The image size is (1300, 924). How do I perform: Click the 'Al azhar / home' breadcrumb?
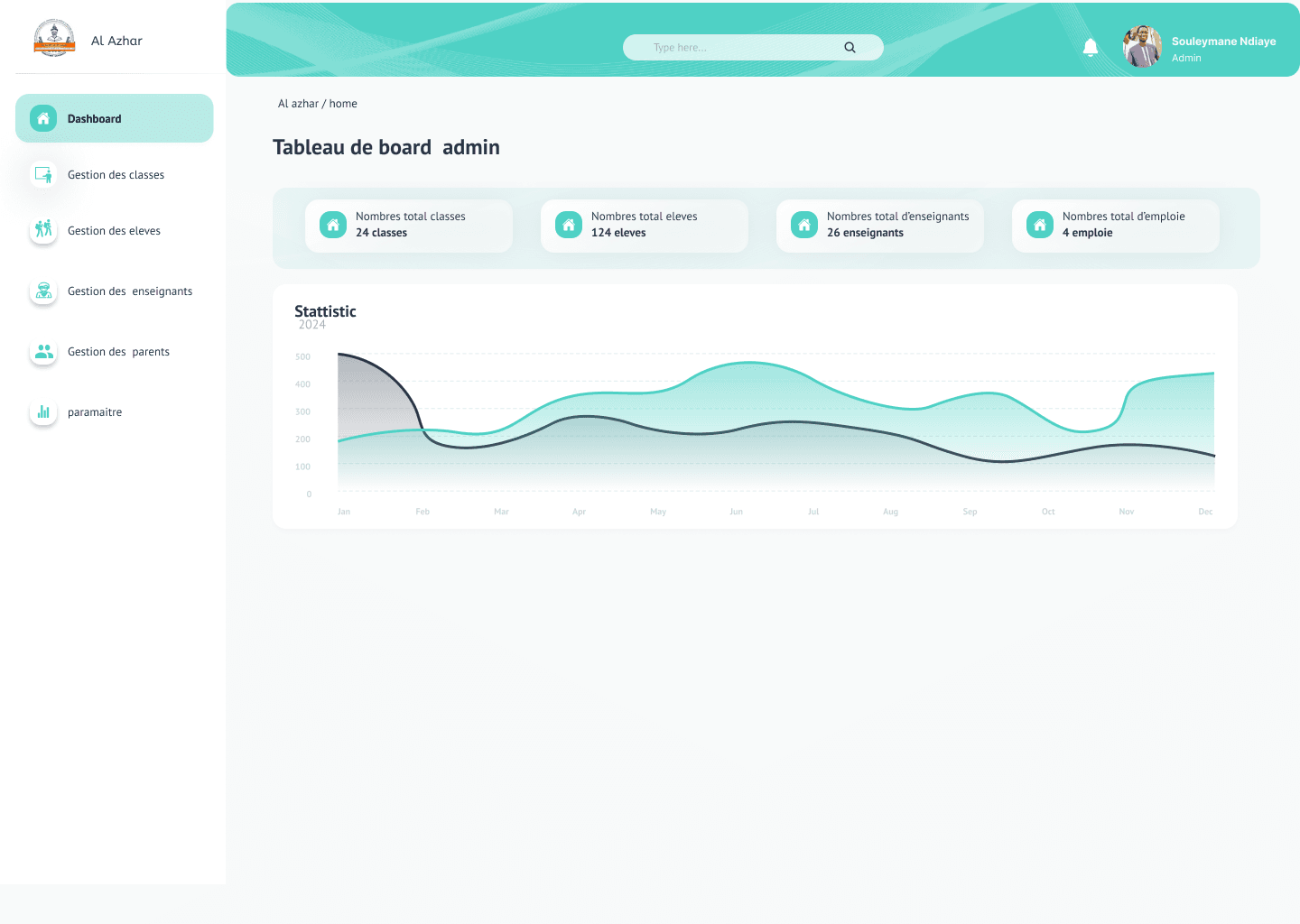coord(318,104)
